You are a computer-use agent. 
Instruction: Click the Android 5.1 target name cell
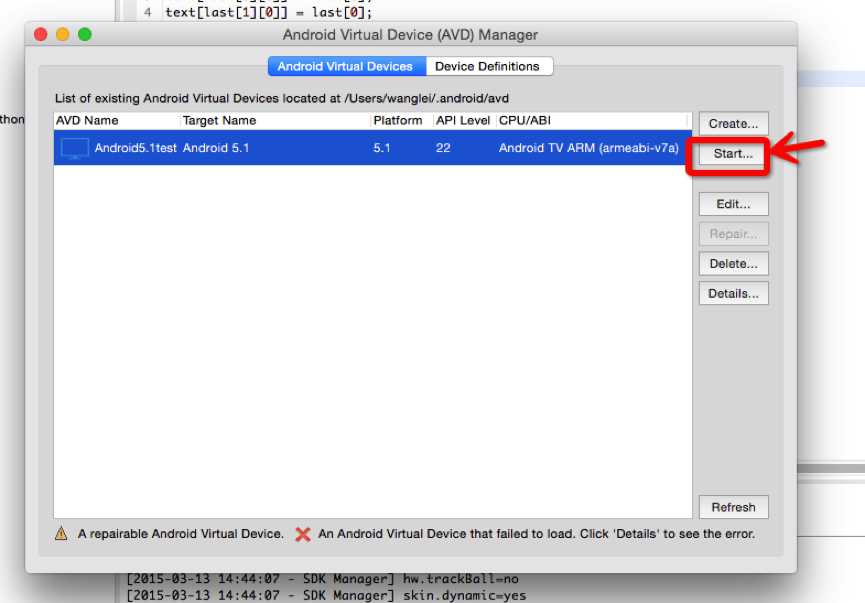[x=216, y=148]
